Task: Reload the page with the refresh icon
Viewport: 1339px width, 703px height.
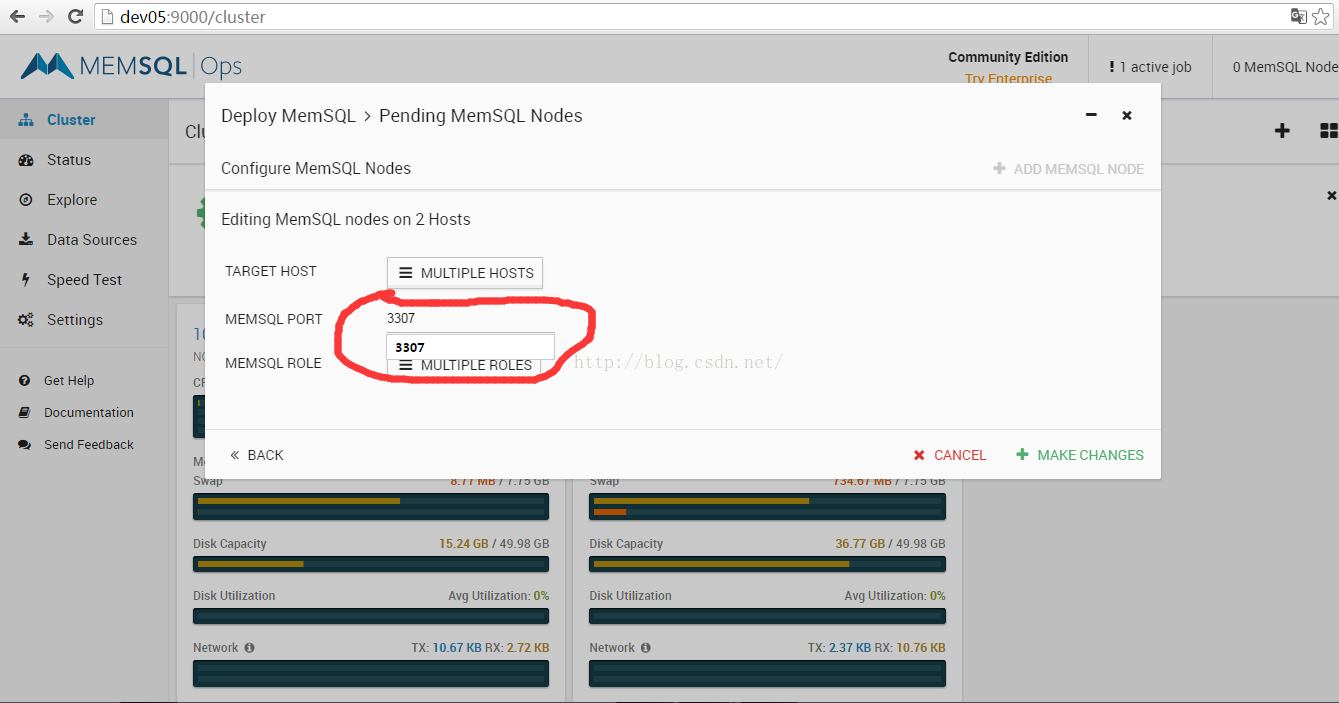Action: point(75,17)
